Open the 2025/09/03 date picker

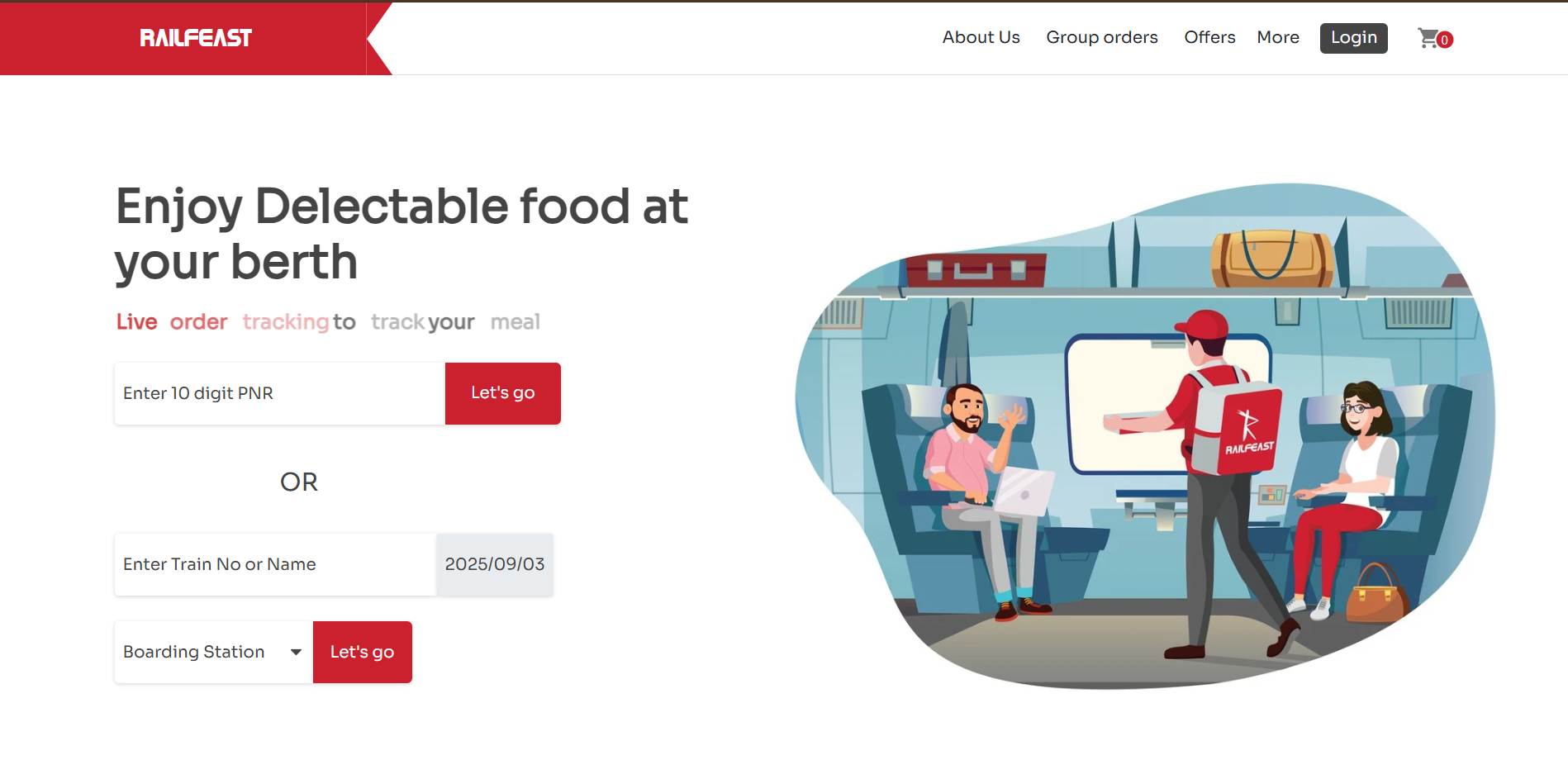[x=495, y=564]
